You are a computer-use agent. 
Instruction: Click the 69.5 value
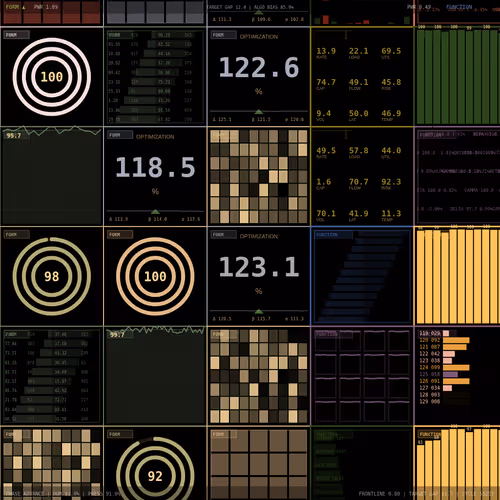(x=391, y=51)
